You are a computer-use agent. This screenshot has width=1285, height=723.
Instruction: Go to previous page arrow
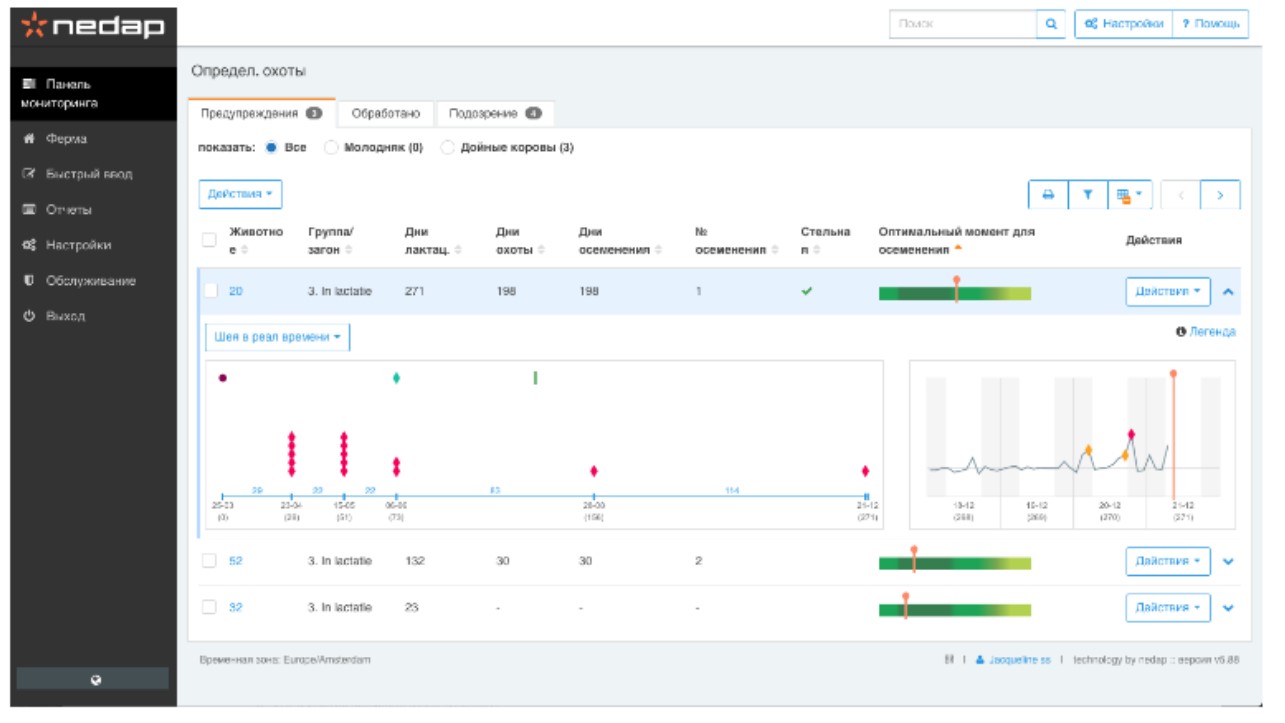1181,195
